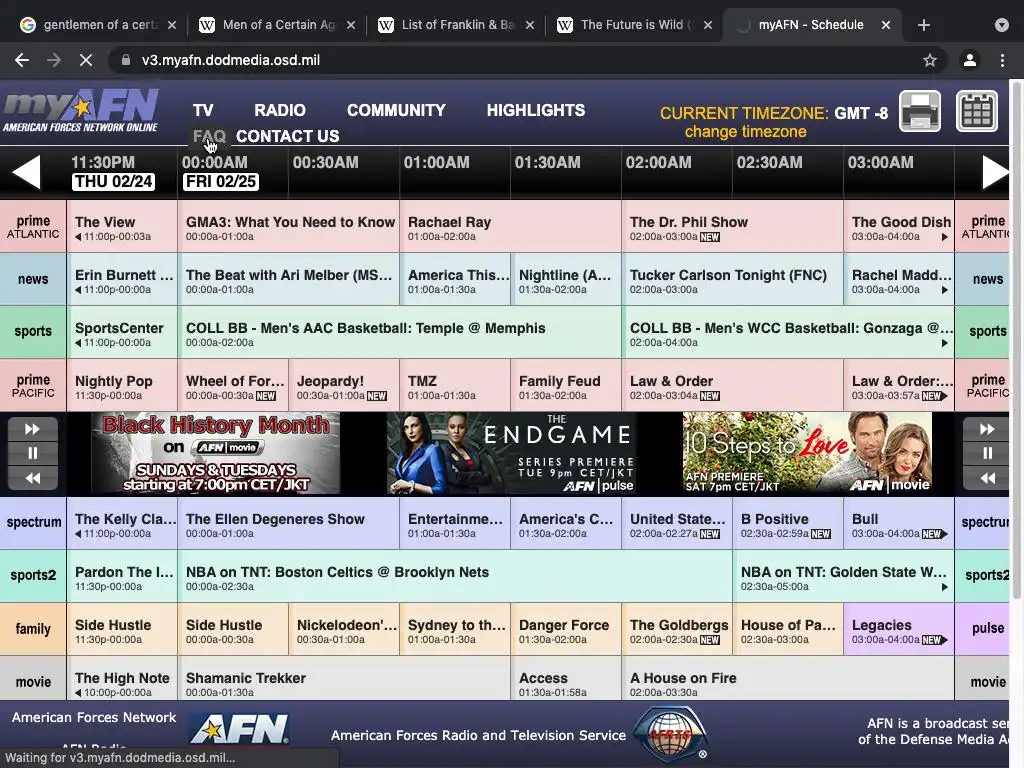Open CONTACT US page

[x=287, y=136]
